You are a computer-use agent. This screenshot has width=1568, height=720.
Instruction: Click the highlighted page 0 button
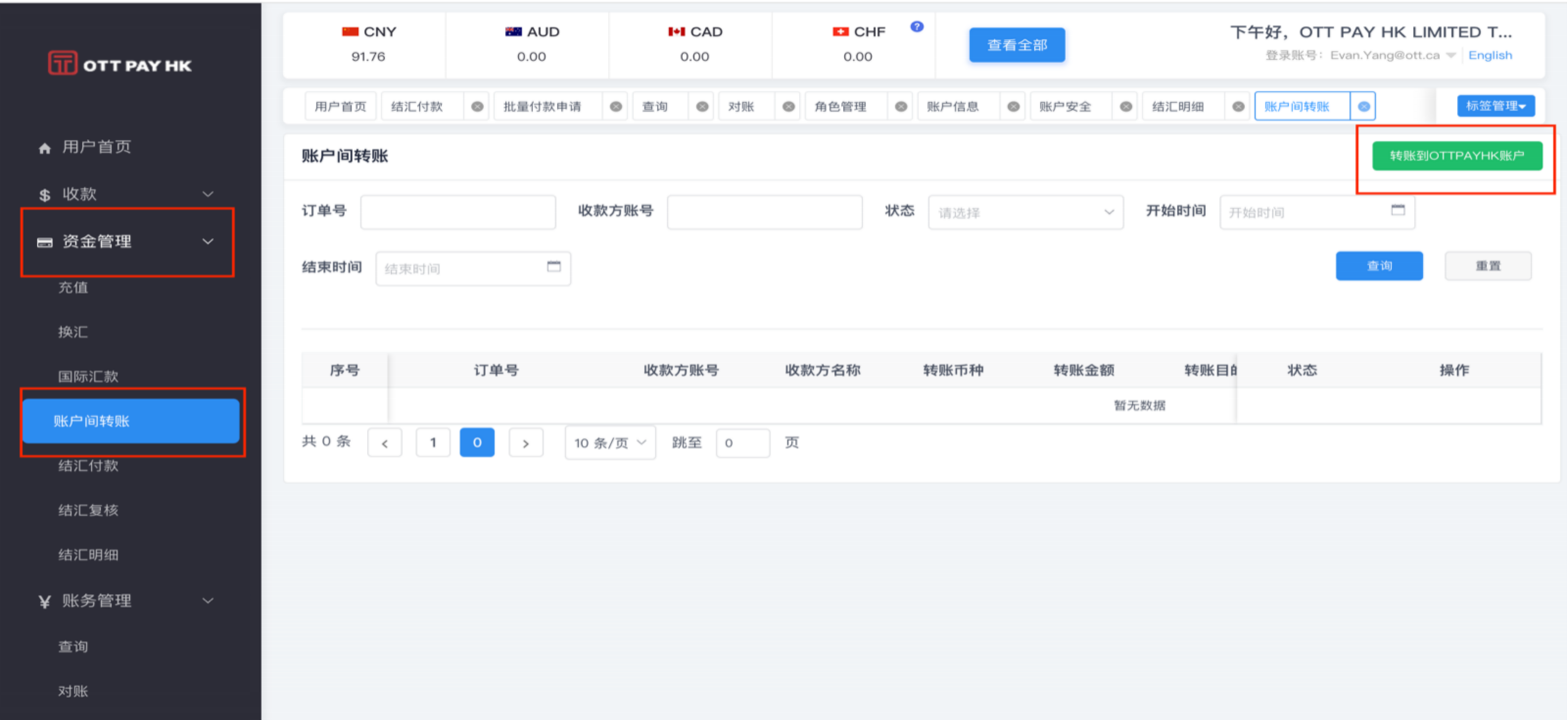477,442
